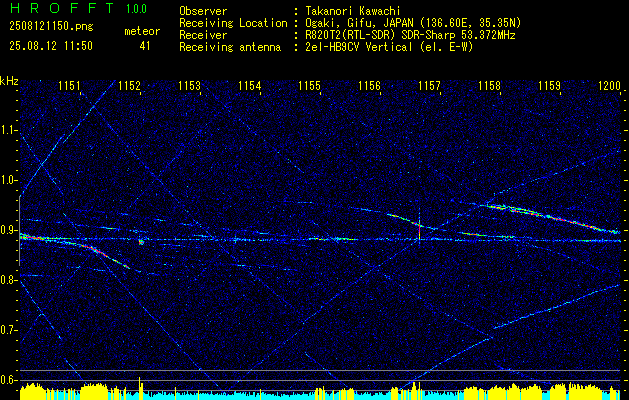Click the 1152 time axis label
This screenshot has height=400, width=629.
point(130,85)
